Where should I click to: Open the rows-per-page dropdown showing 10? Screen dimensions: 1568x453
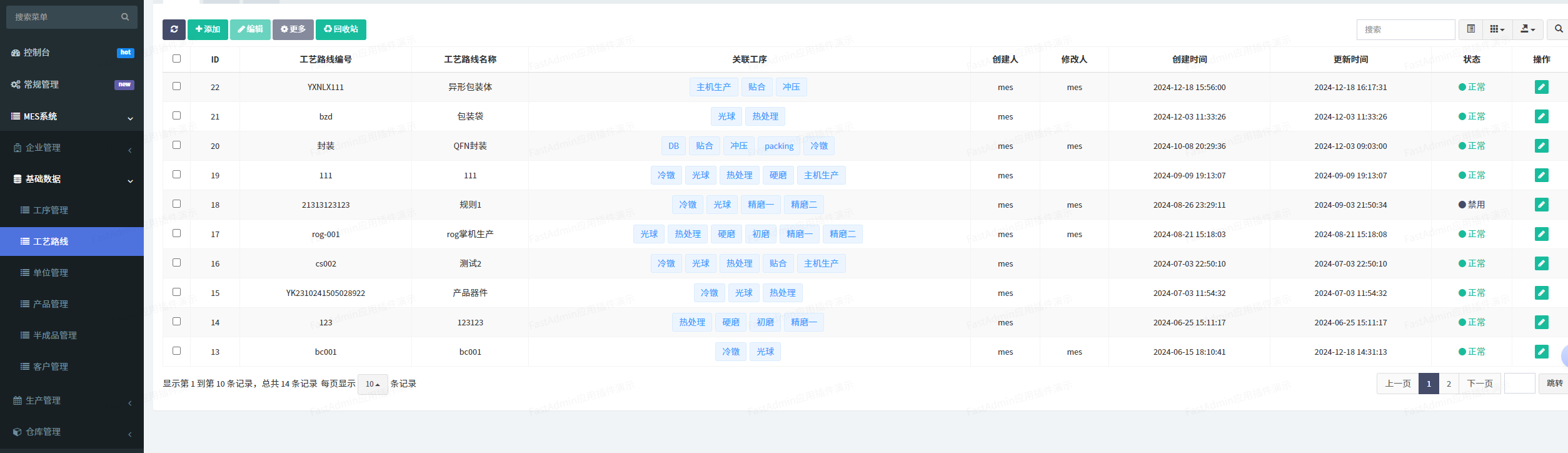click(x=373, y=384)
